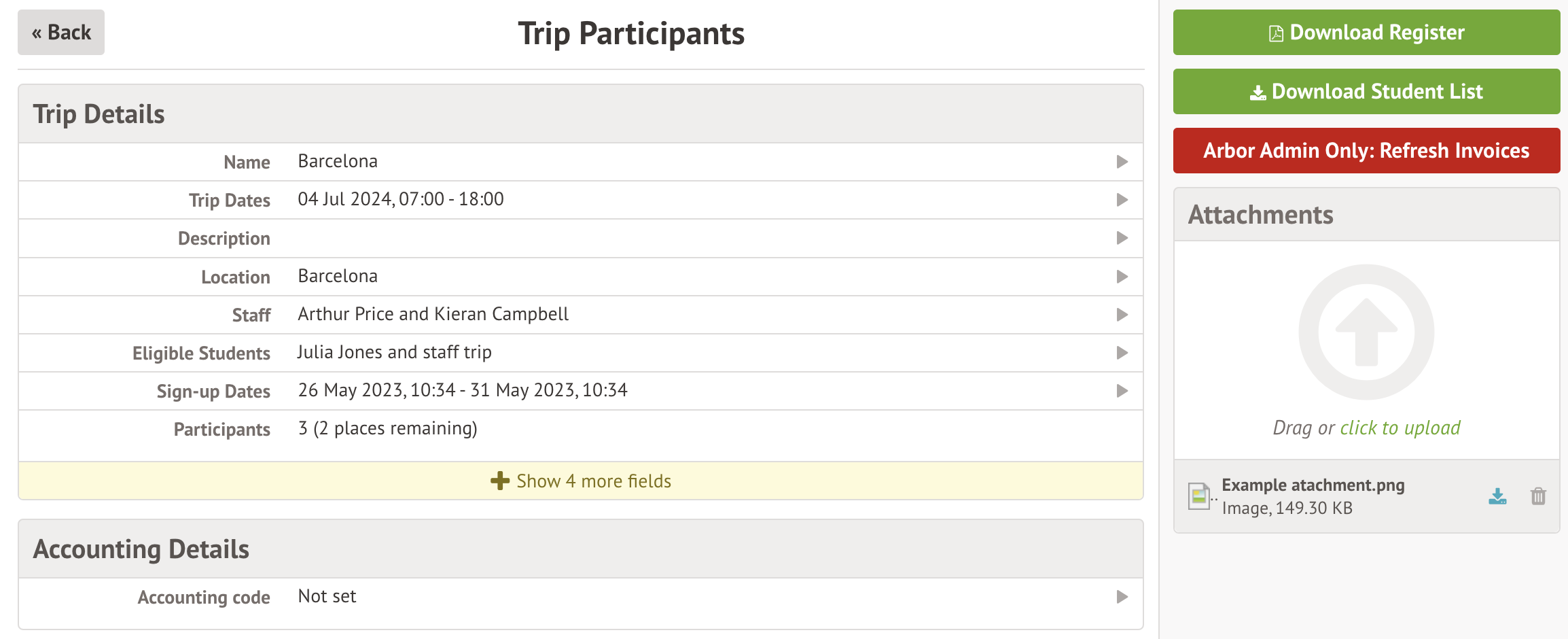Click the 'click to upload' link

pos(1400,428)
